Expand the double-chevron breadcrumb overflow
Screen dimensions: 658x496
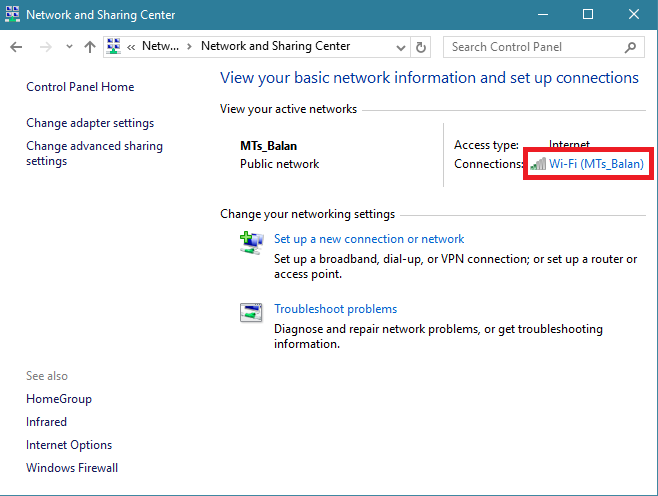[x=131, y=47]
